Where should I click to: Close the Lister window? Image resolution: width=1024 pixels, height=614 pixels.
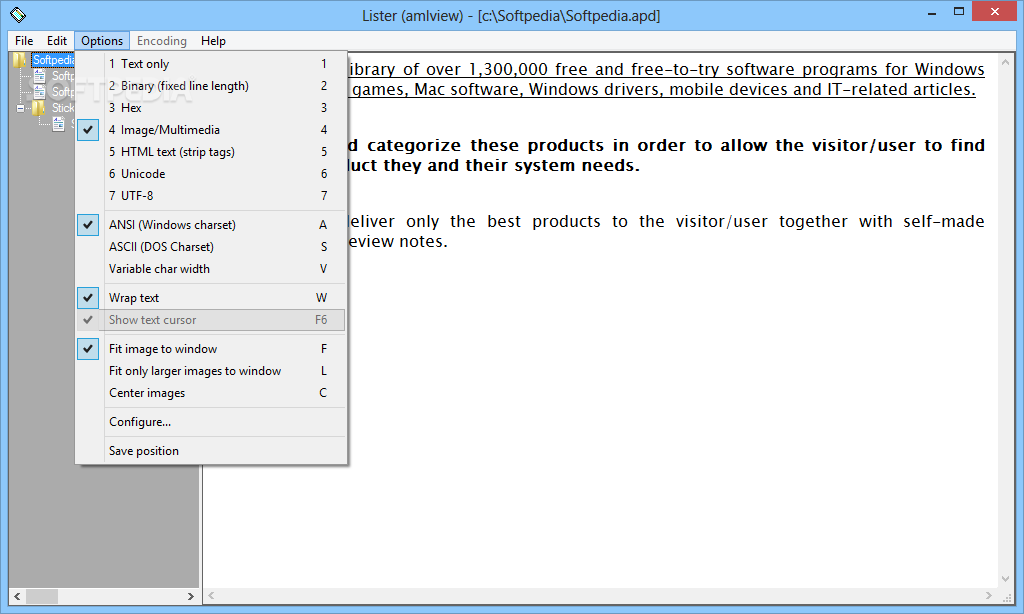(995, 11)
